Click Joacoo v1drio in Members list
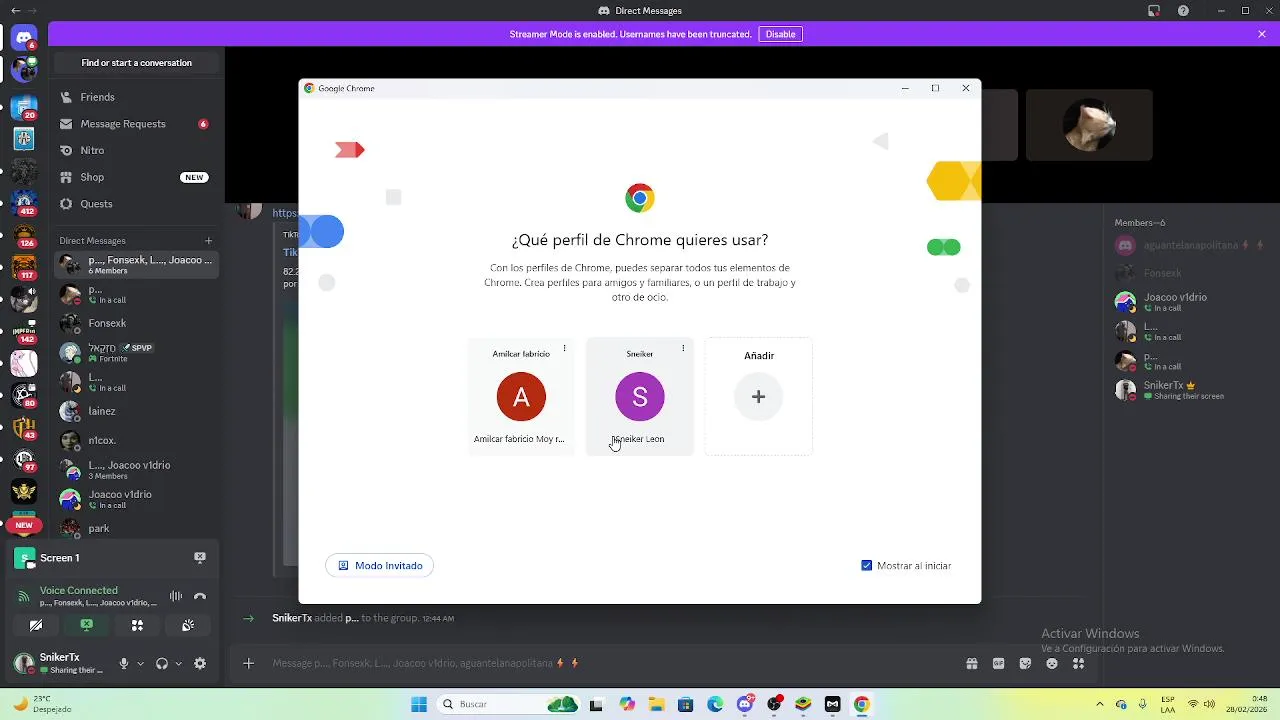 point(1191,302)
